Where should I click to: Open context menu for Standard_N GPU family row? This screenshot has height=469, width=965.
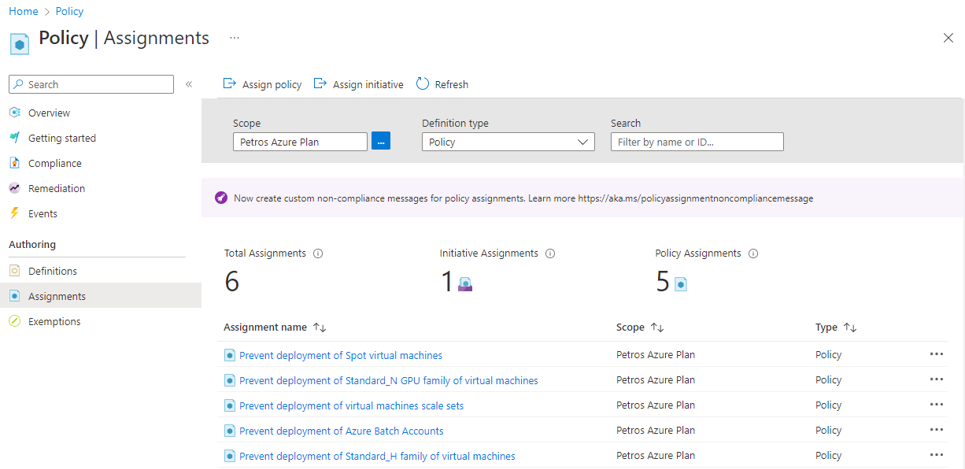click(x=937, y=380)
